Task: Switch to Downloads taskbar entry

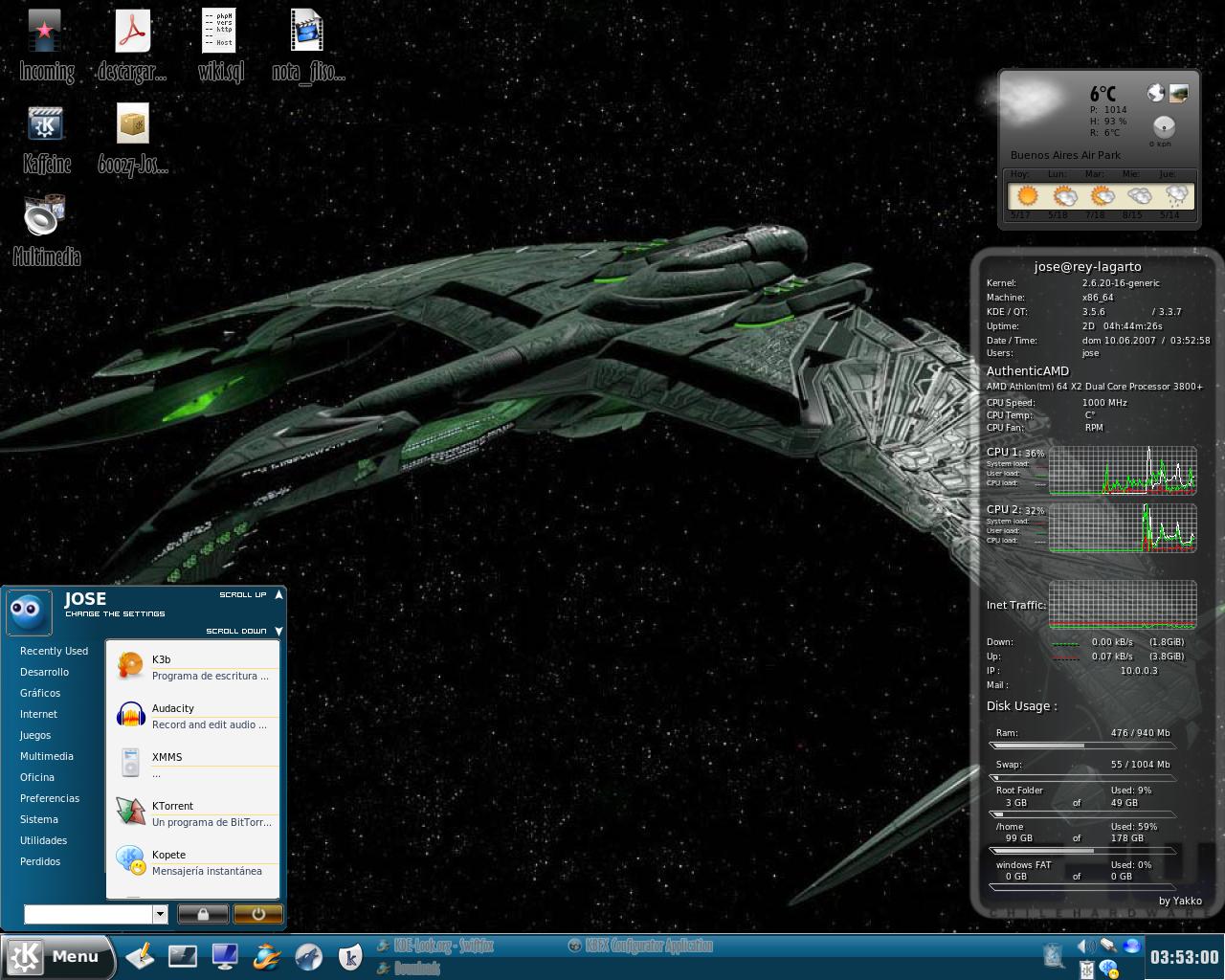Action: point(409,969)
